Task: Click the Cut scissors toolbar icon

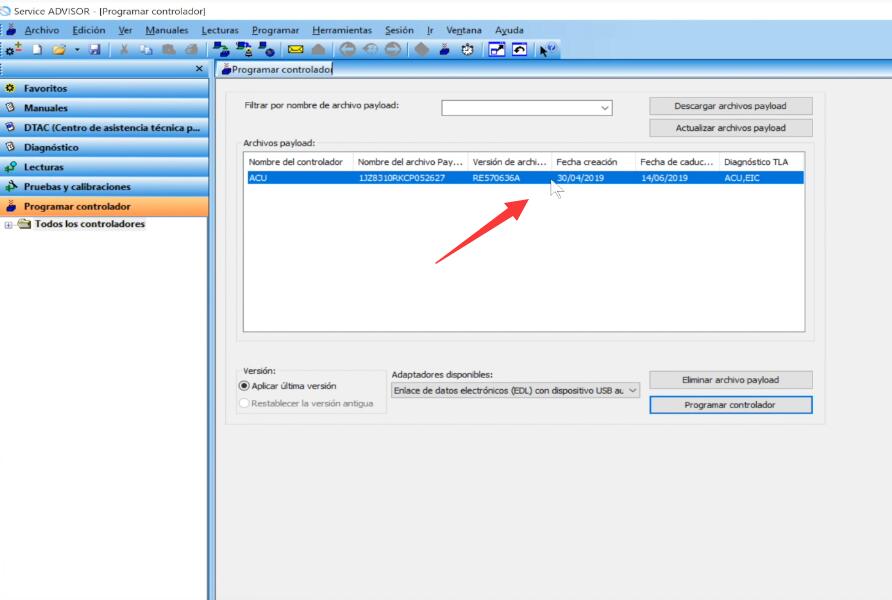Action: pos(123,50)
